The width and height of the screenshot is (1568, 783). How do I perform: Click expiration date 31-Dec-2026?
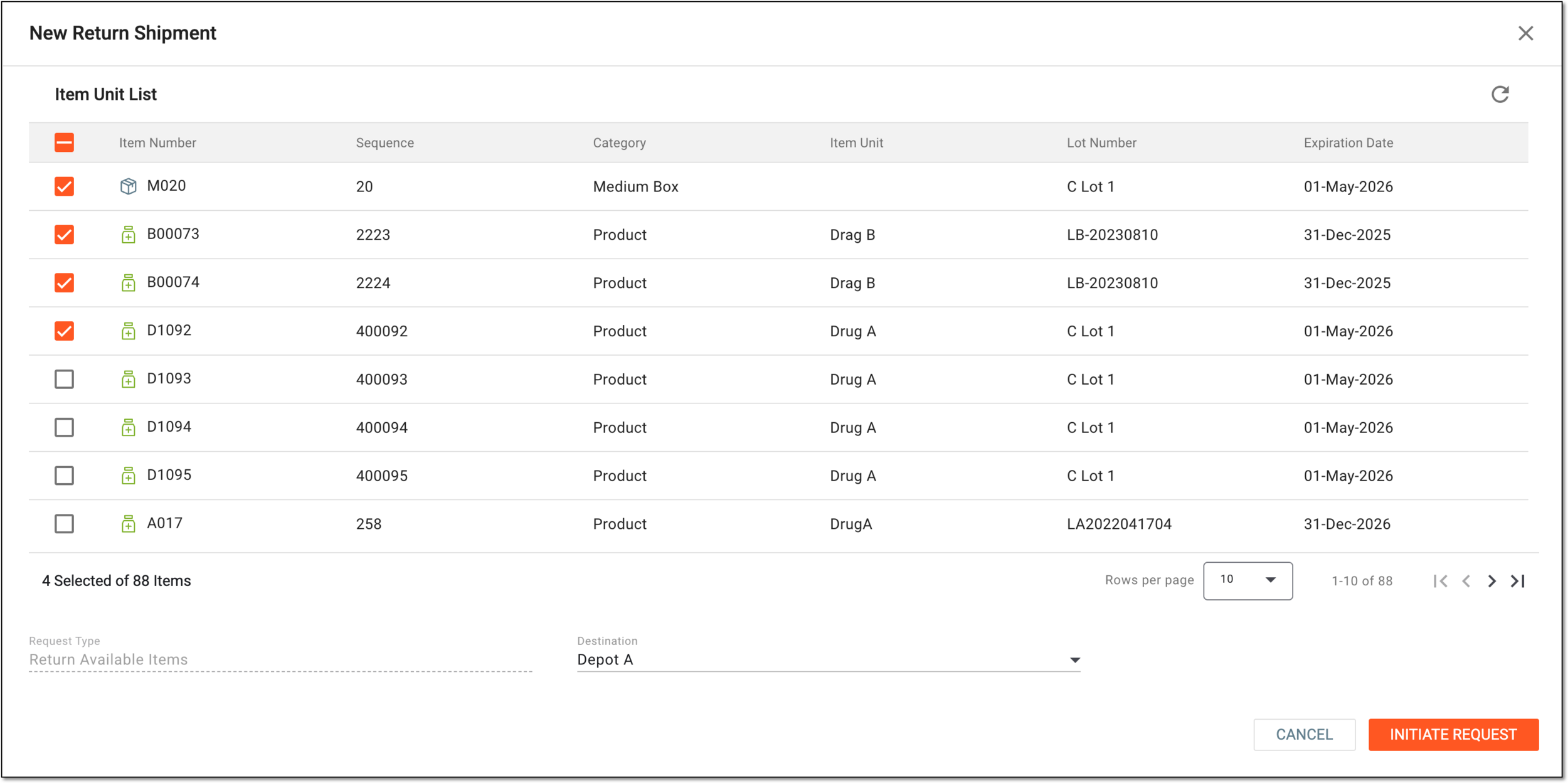pos(1347,524)
